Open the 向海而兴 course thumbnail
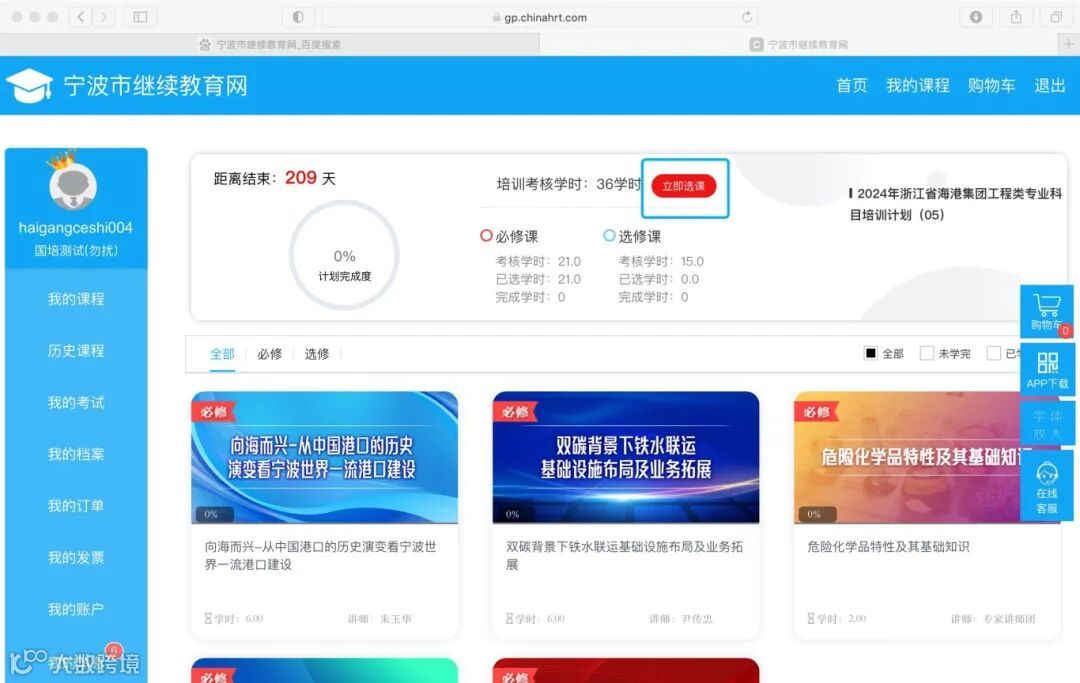 tap(324, 458)
